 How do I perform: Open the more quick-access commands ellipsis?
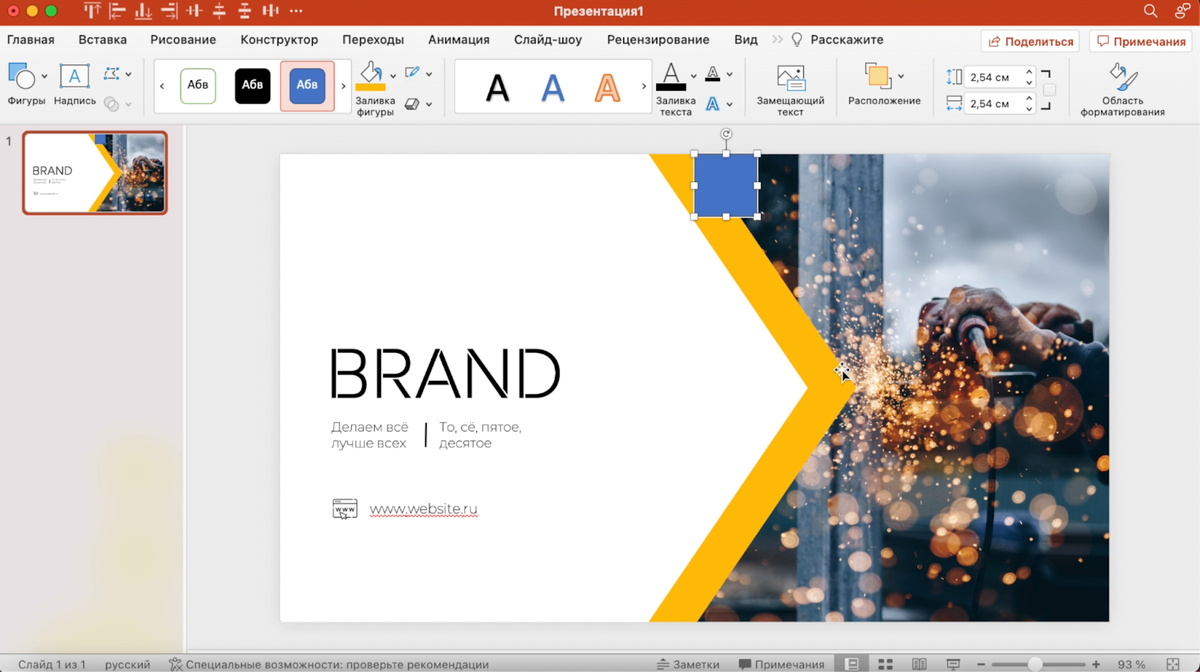pyautogui.click(x=296, y=11)
